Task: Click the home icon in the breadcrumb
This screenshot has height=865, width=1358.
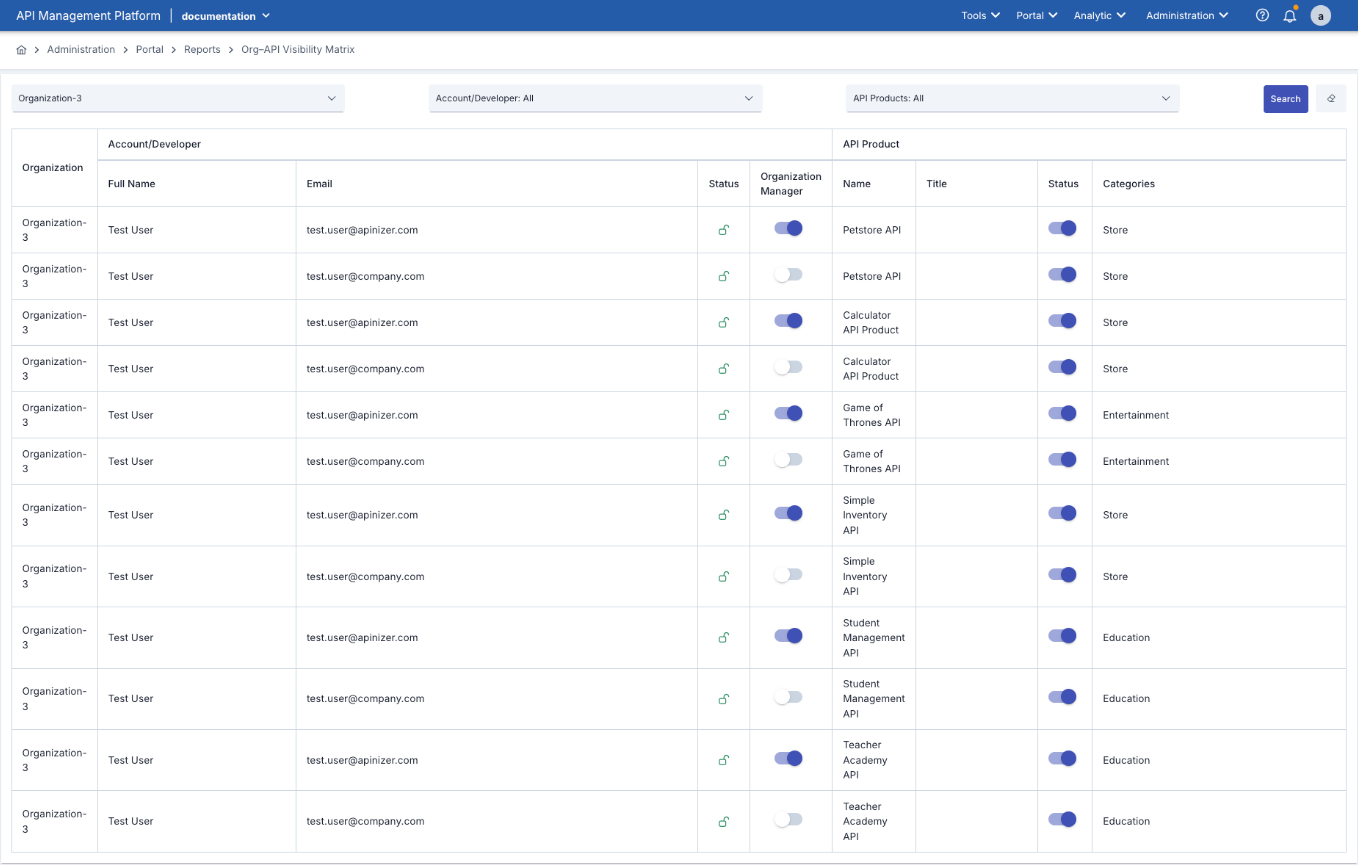Action: pos(20,48)
